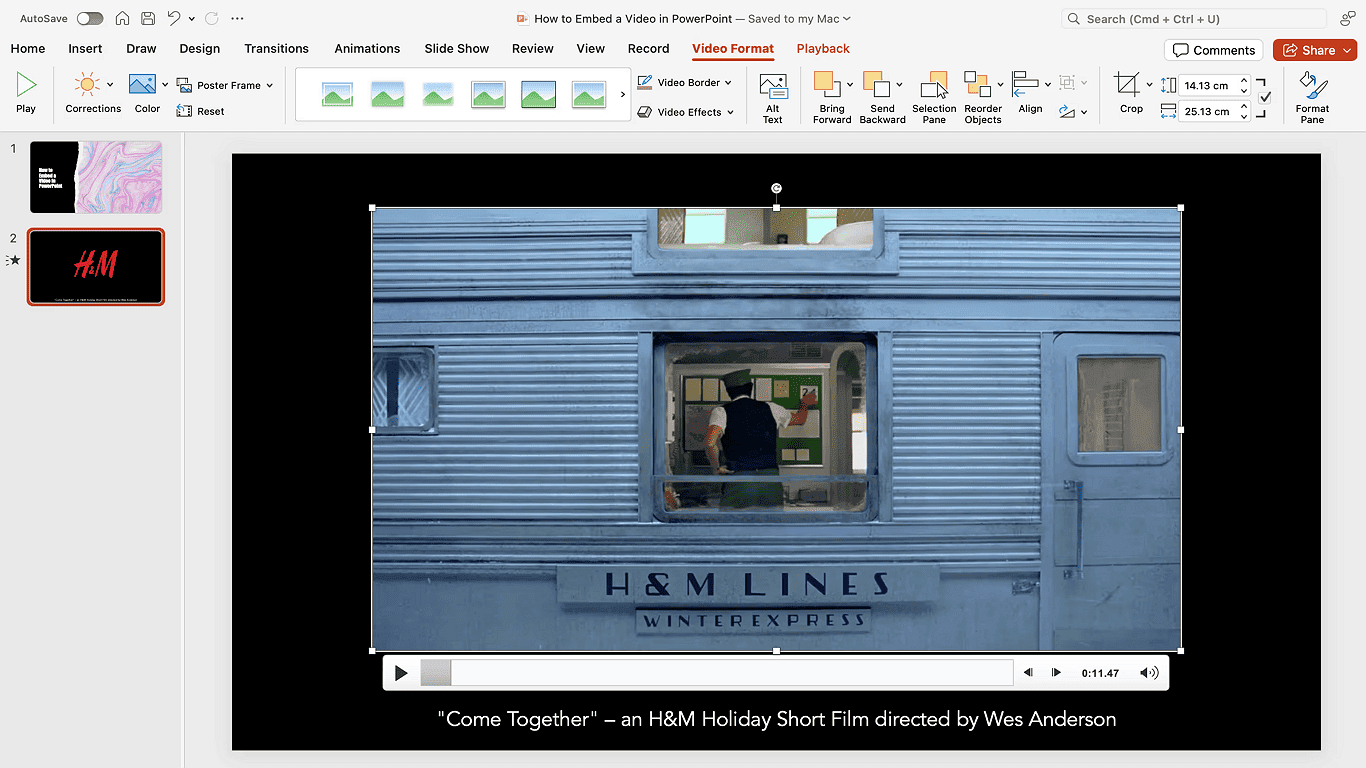
Task: Click the search box in title bar
Action: click(x=1194, y=18)
